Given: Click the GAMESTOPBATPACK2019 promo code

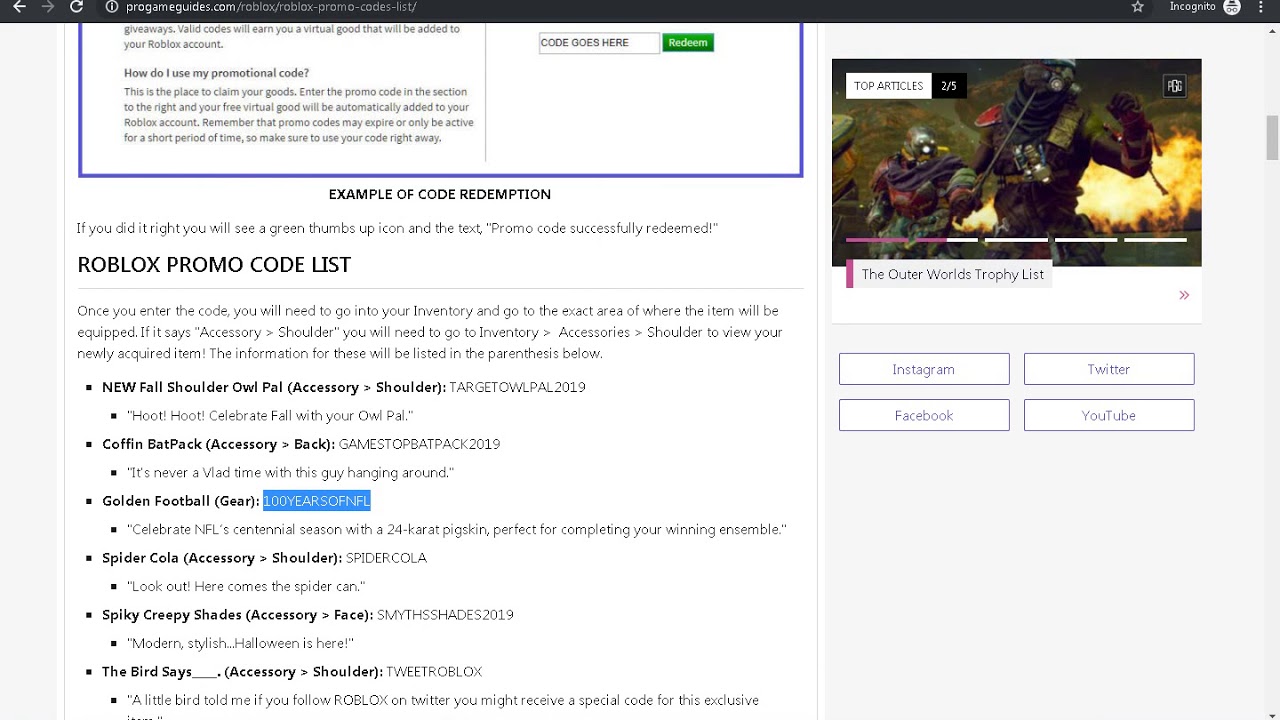Looking at the screenshot, I should click(x=419, y=444).
